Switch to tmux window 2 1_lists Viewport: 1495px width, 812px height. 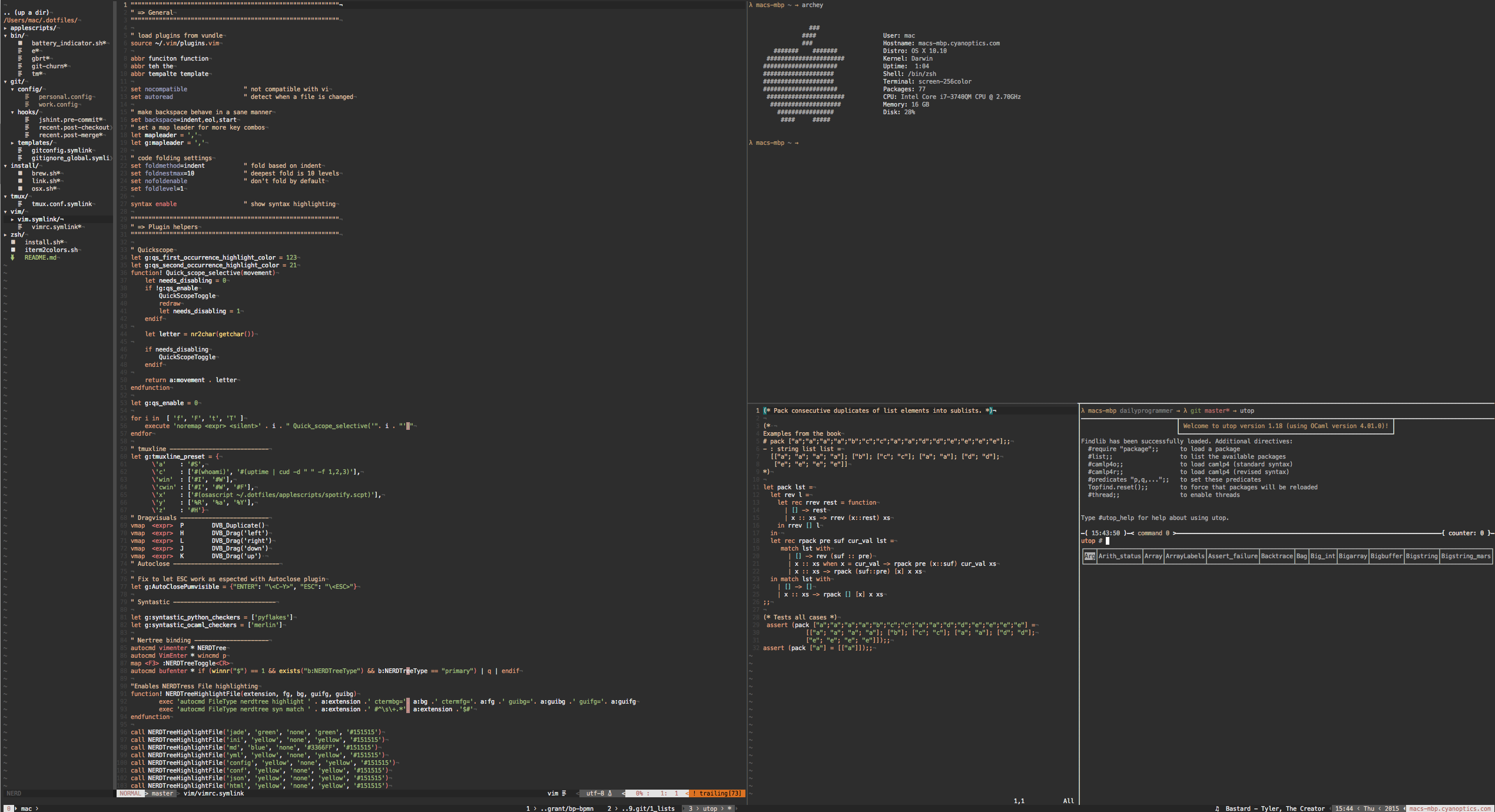(642, 808)
